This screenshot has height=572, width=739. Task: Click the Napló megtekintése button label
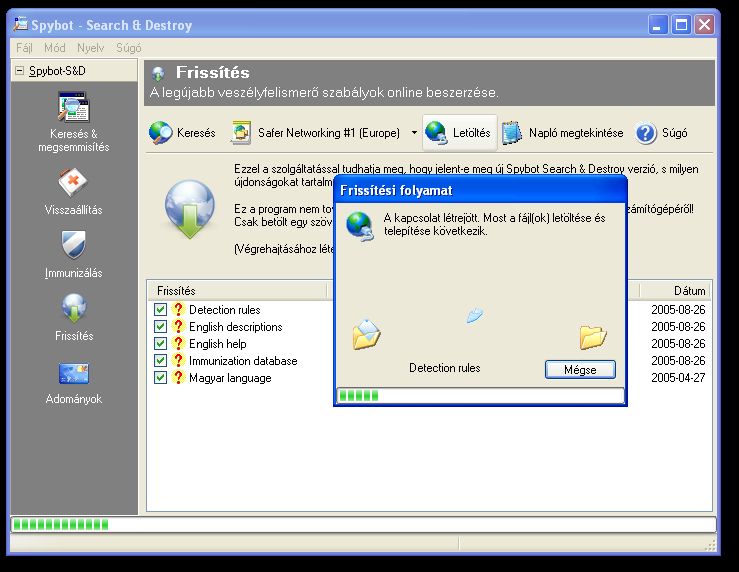point(576,133)
